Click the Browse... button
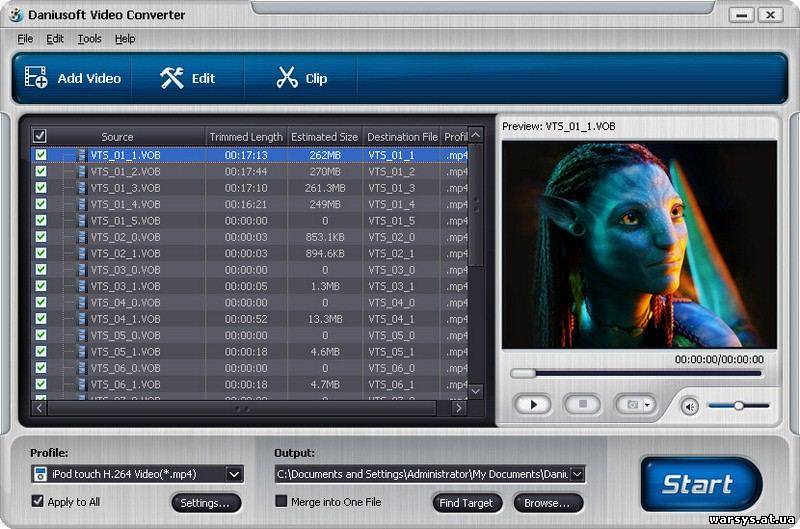800x529 pixels. 547,503
